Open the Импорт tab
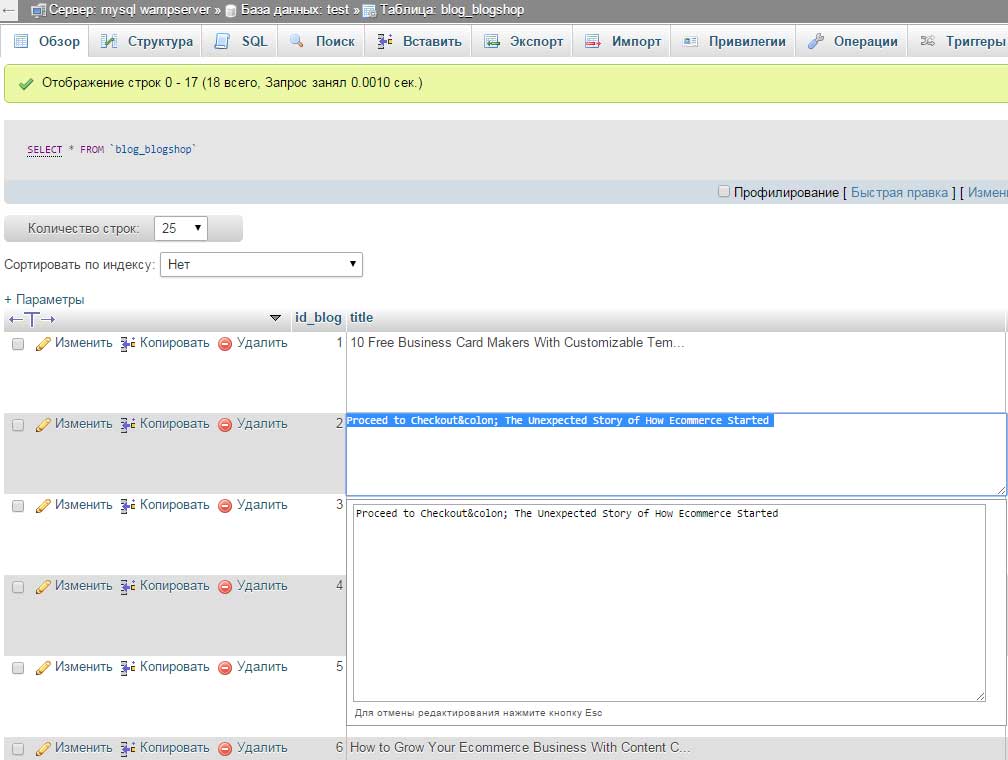 [x=623, y=41]
